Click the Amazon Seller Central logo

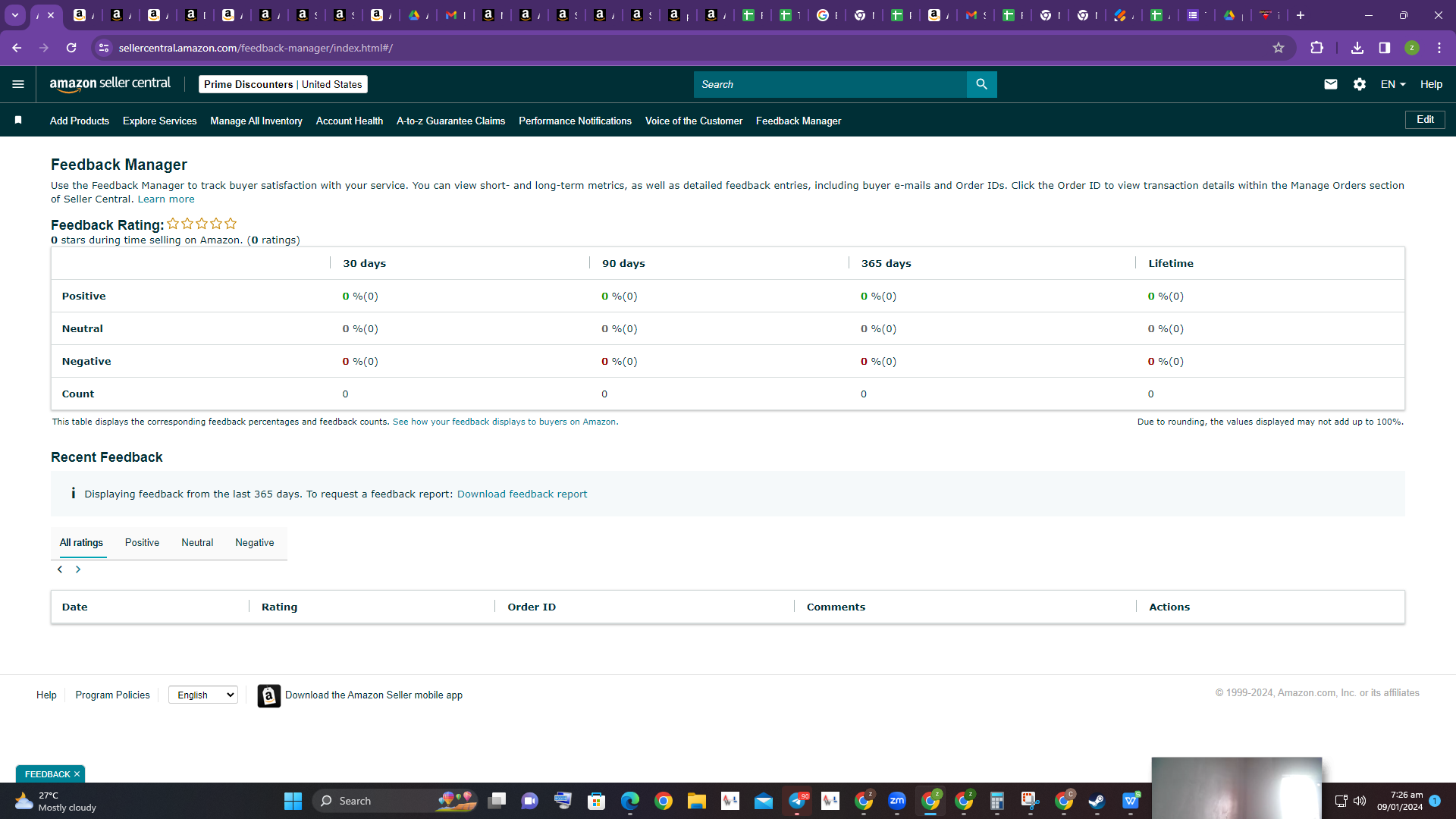(x=110, y=84)
